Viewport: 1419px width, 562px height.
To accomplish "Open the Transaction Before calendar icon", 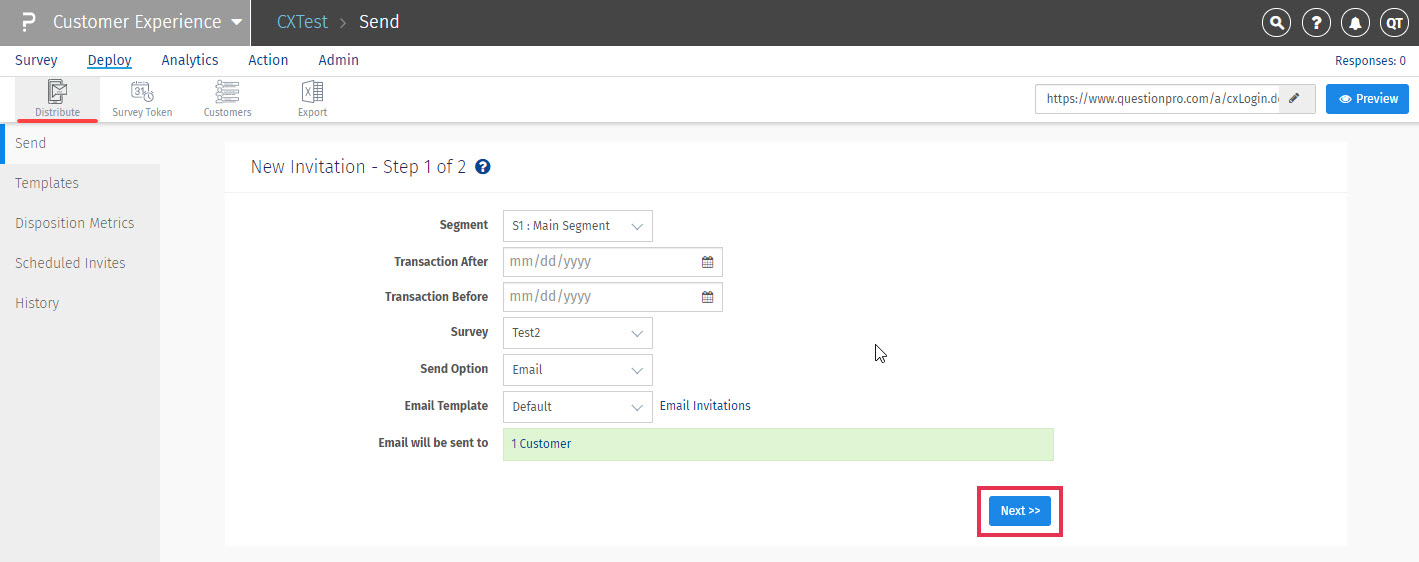I will (707, 297).
